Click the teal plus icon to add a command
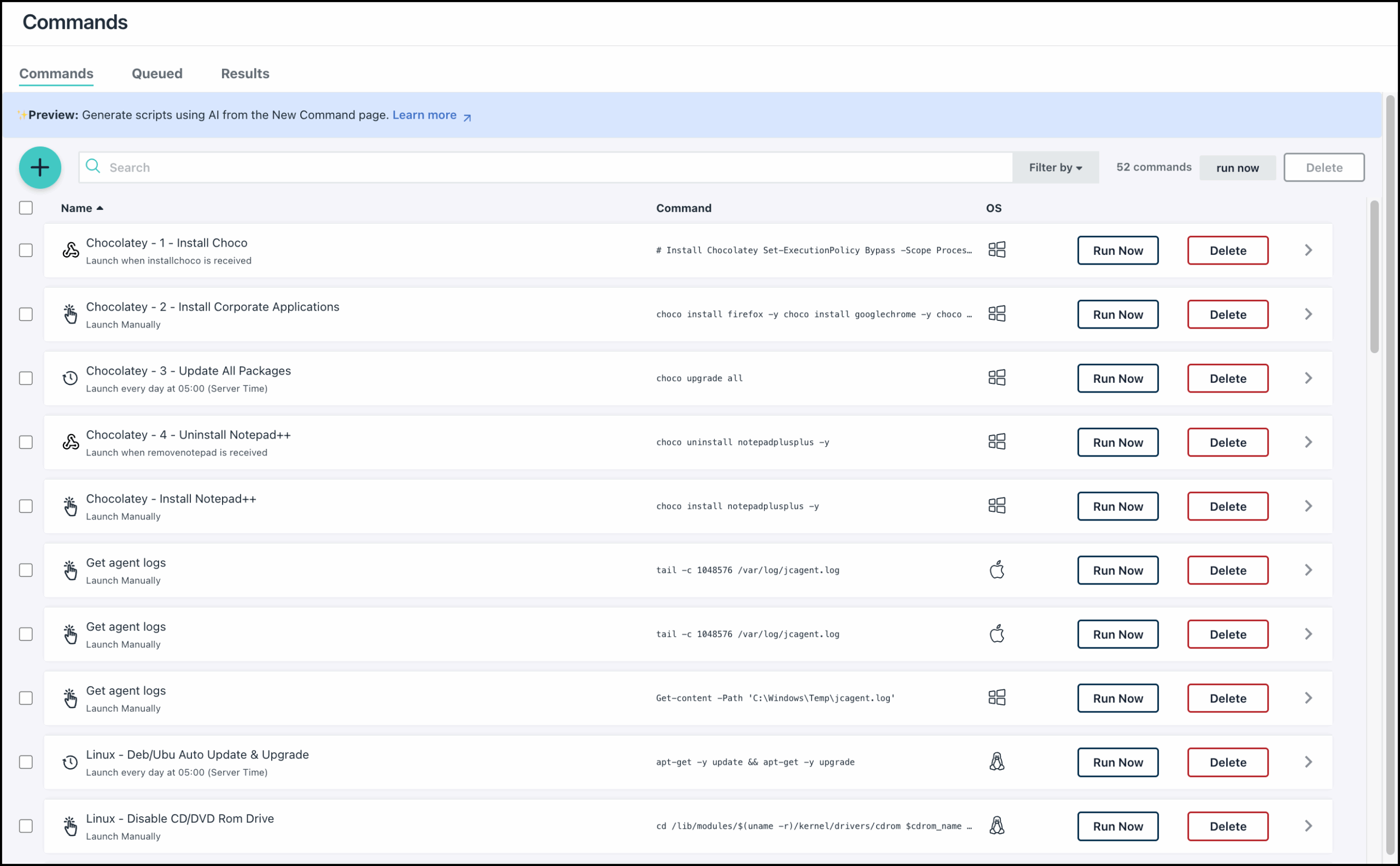The image size is (1400, 866). click(40, 167)
